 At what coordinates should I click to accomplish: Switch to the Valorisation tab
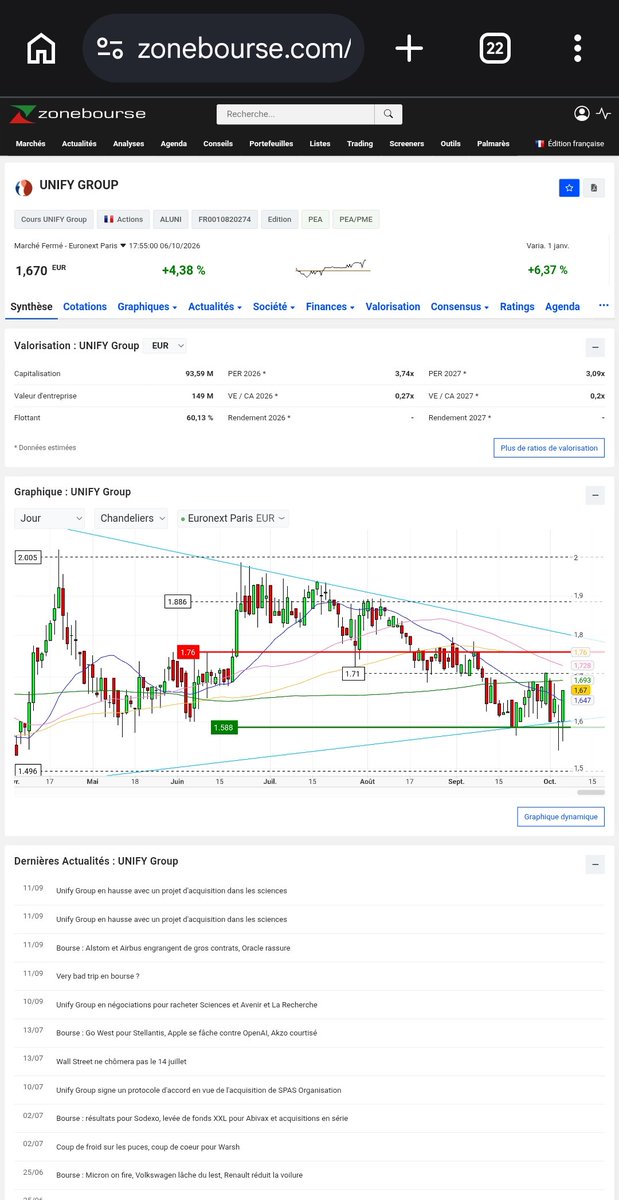click(393, 307)
